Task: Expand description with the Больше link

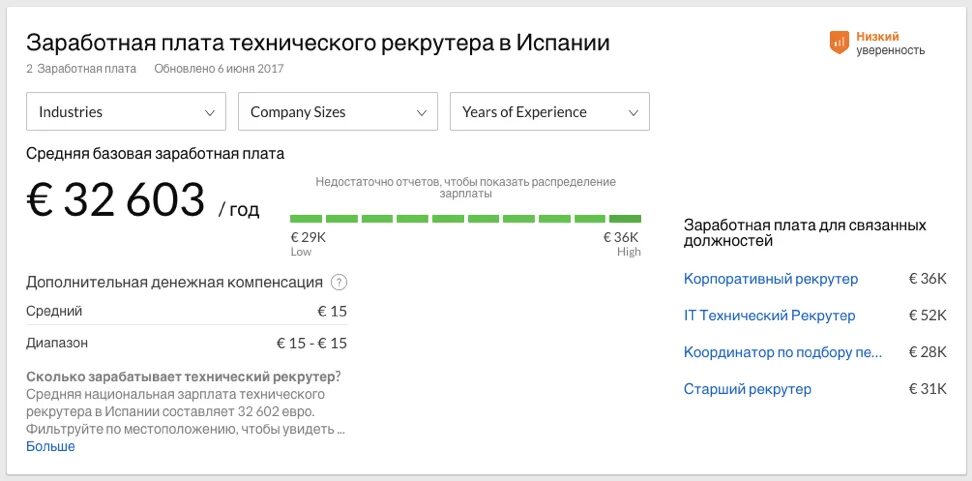Action: 50,446
